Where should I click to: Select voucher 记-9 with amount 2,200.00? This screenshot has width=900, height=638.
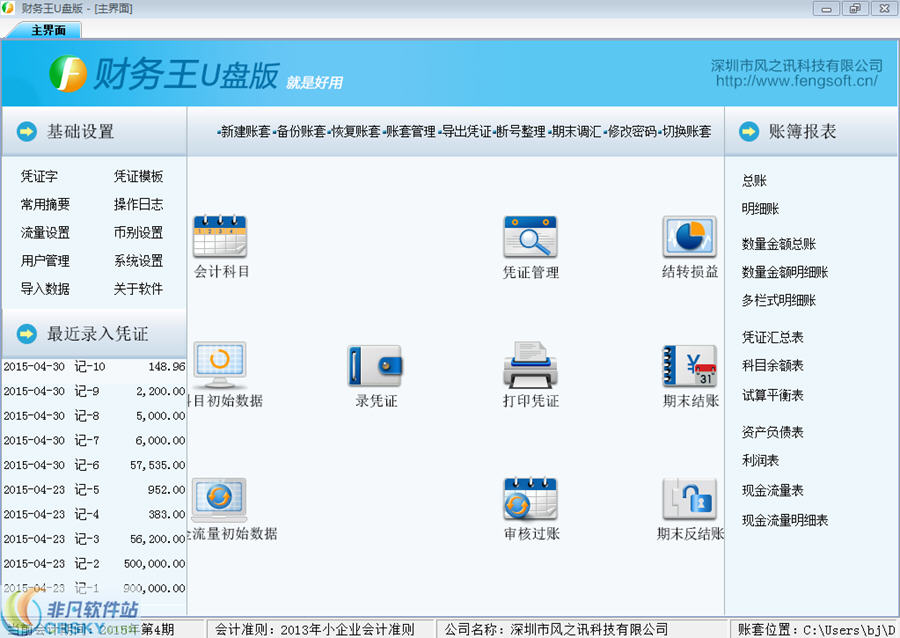tap(94, 391)
